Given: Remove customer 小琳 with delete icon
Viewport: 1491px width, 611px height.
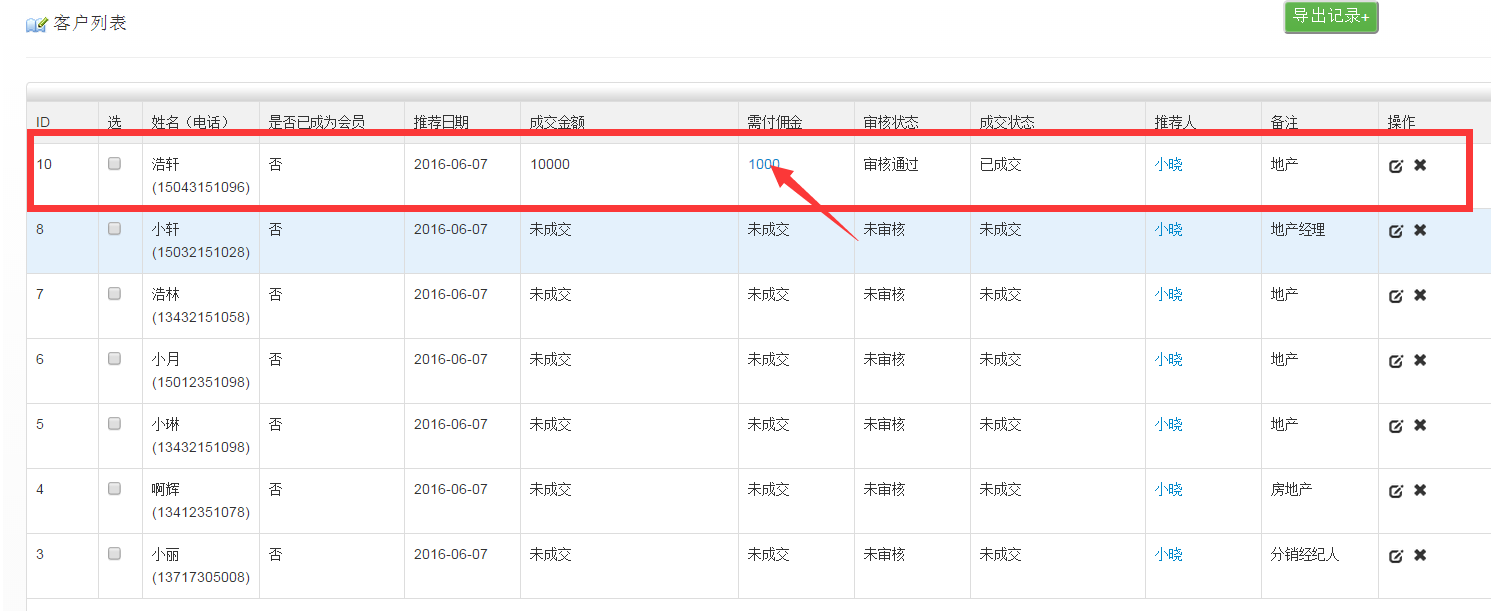Looking at the screenshot, I should pyautogui.click(x=1420, y=425).
